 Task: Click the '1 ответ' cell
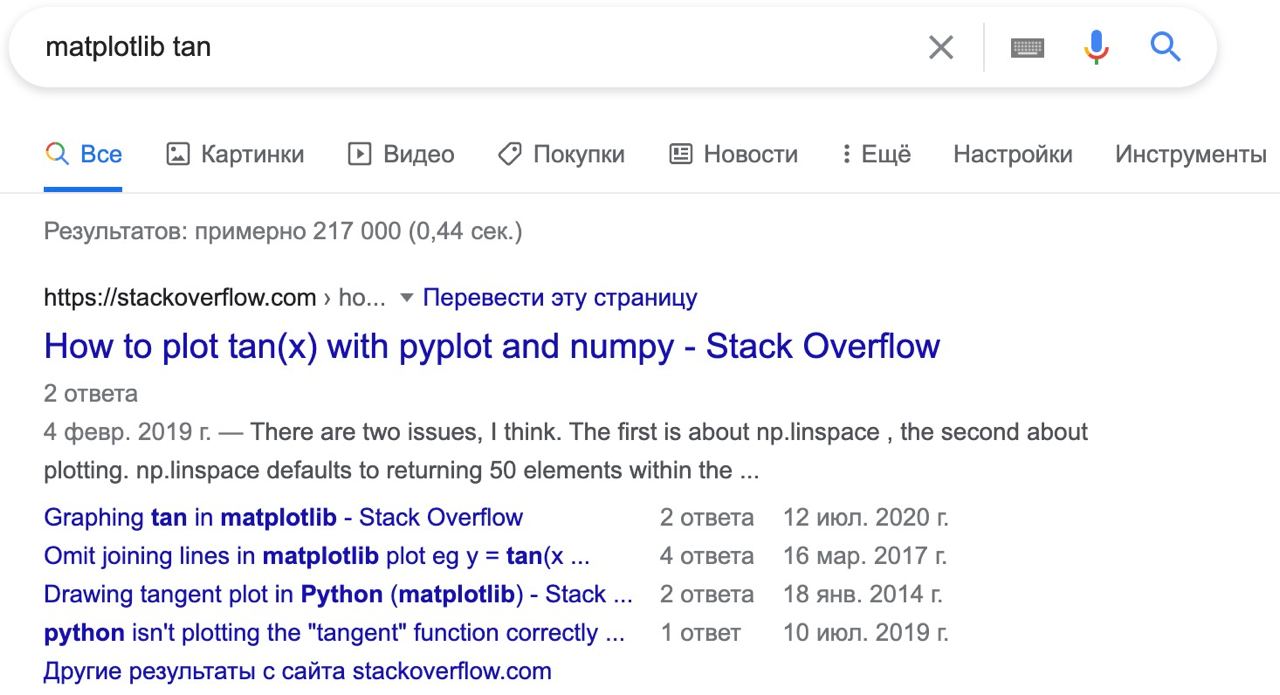tap(701, 632)
